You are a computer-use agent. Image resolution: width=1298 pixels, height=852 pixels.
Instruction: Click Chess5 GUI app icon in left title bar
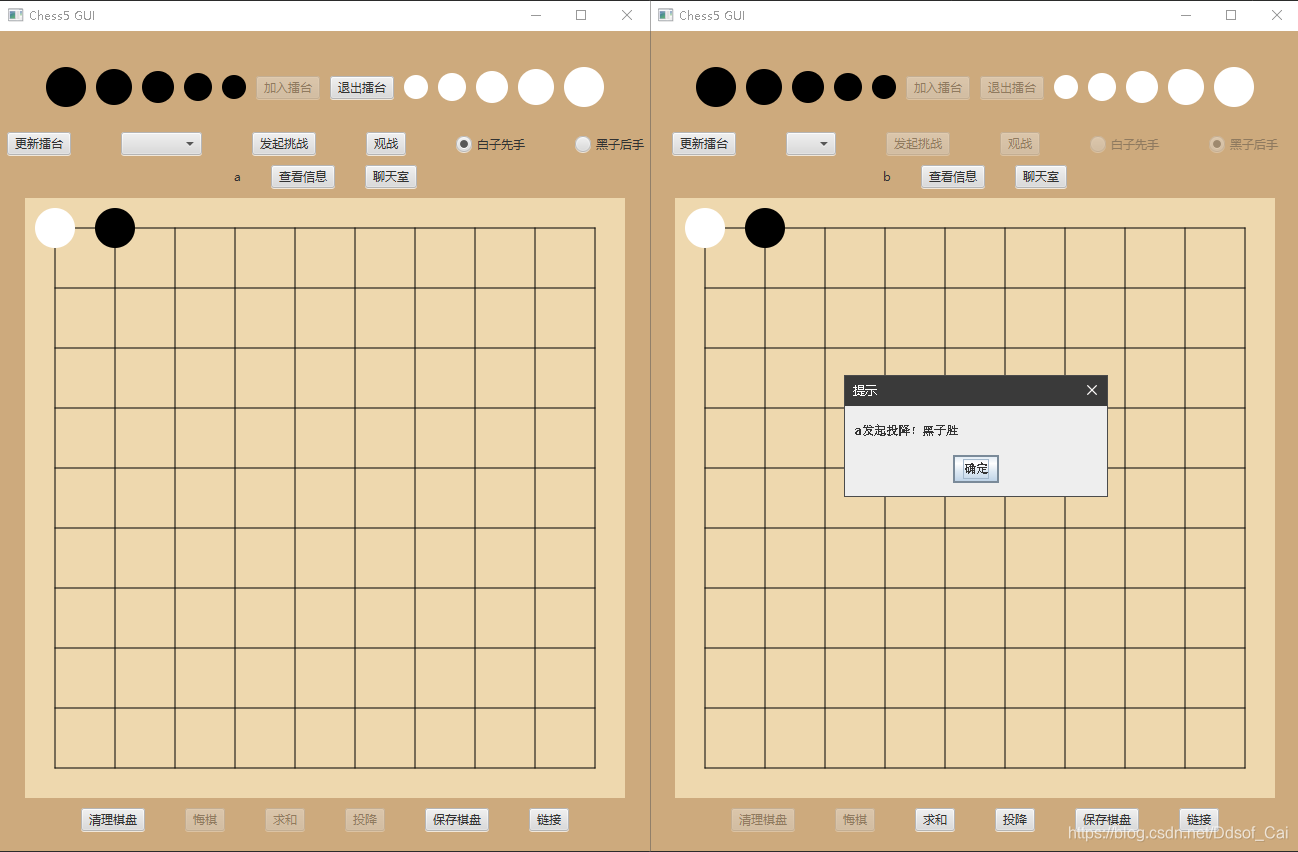click(x=15, y=15)
